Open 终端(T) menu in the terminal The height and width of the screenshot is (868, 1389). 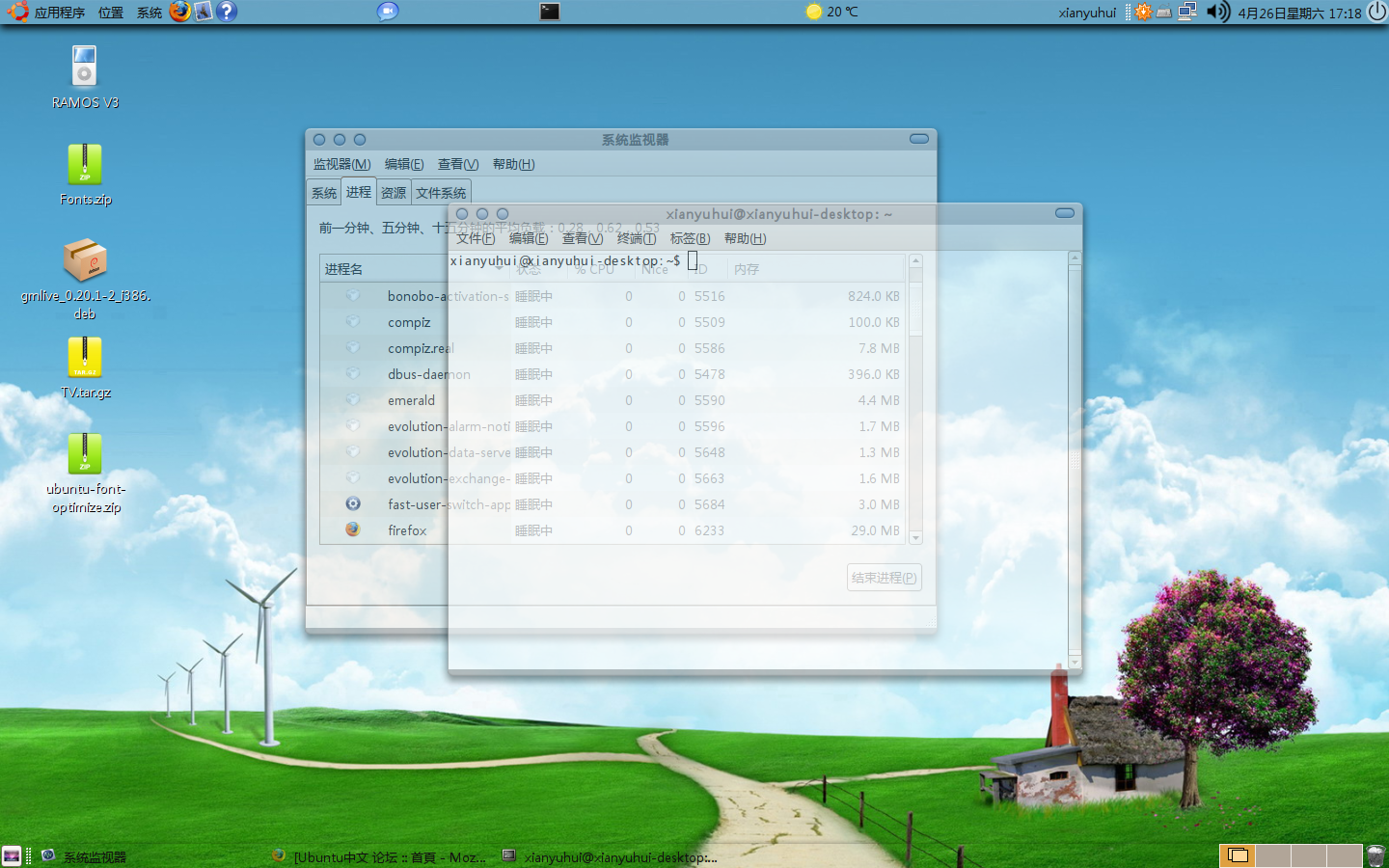point(637,238)
